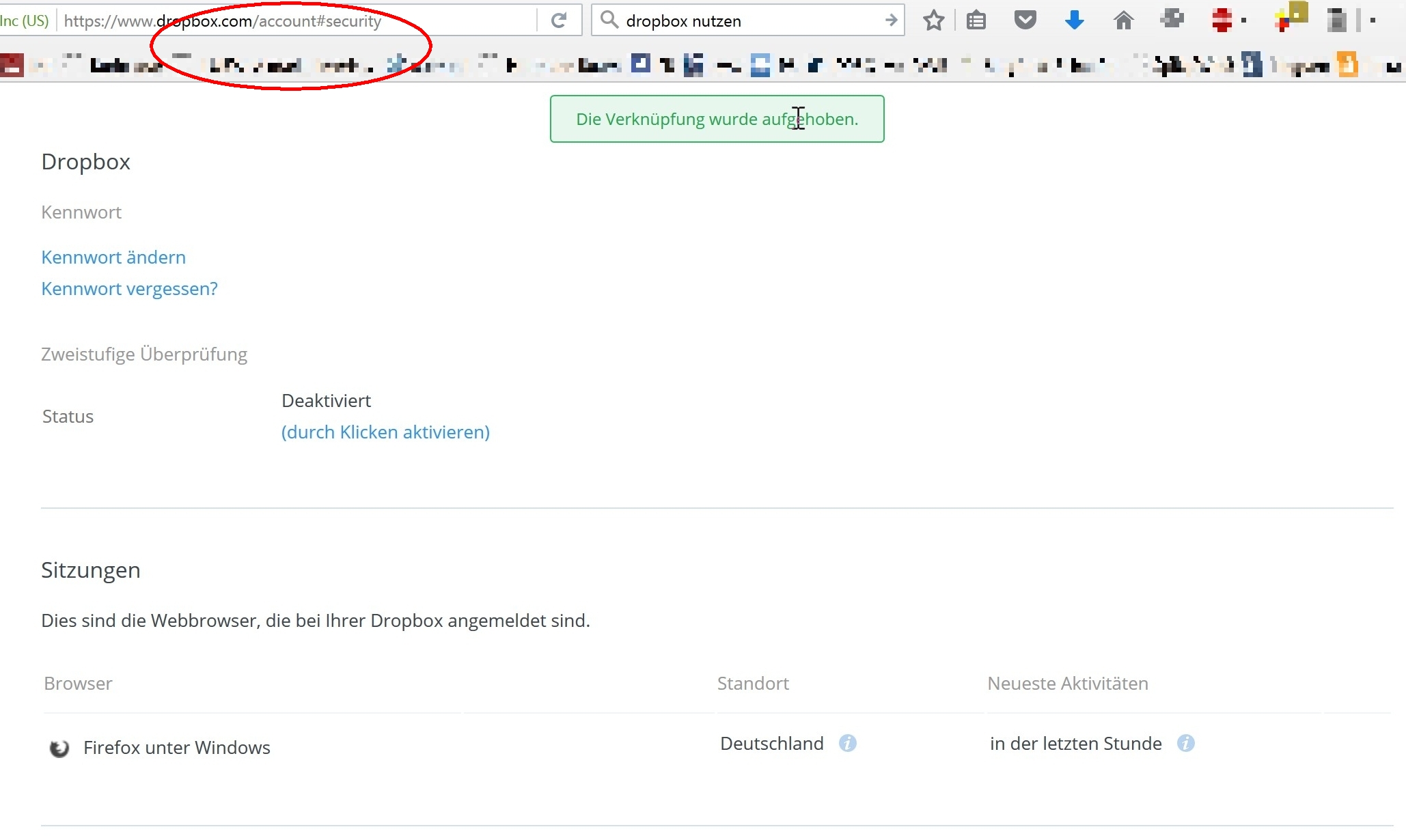This screenshot has width=1406, height=840.
Task: Open 'Kennwort ändern' link
Action: coord(113,257)
